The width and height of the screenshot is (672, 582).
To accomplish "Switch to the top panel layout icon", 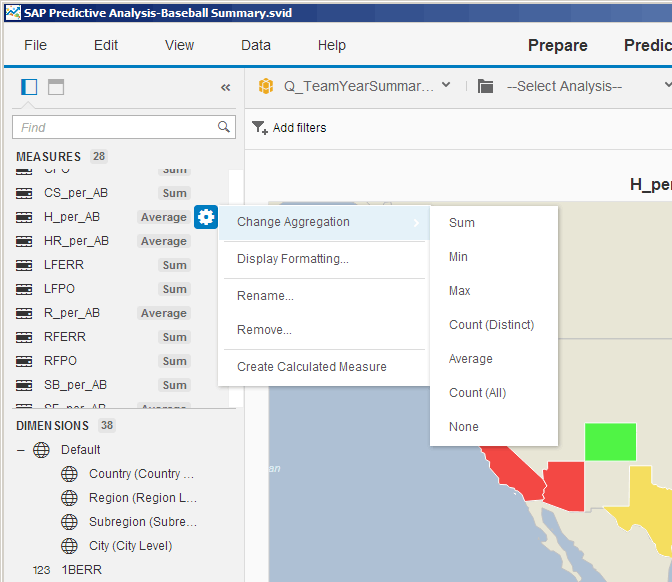I will [x=56, y=87].
